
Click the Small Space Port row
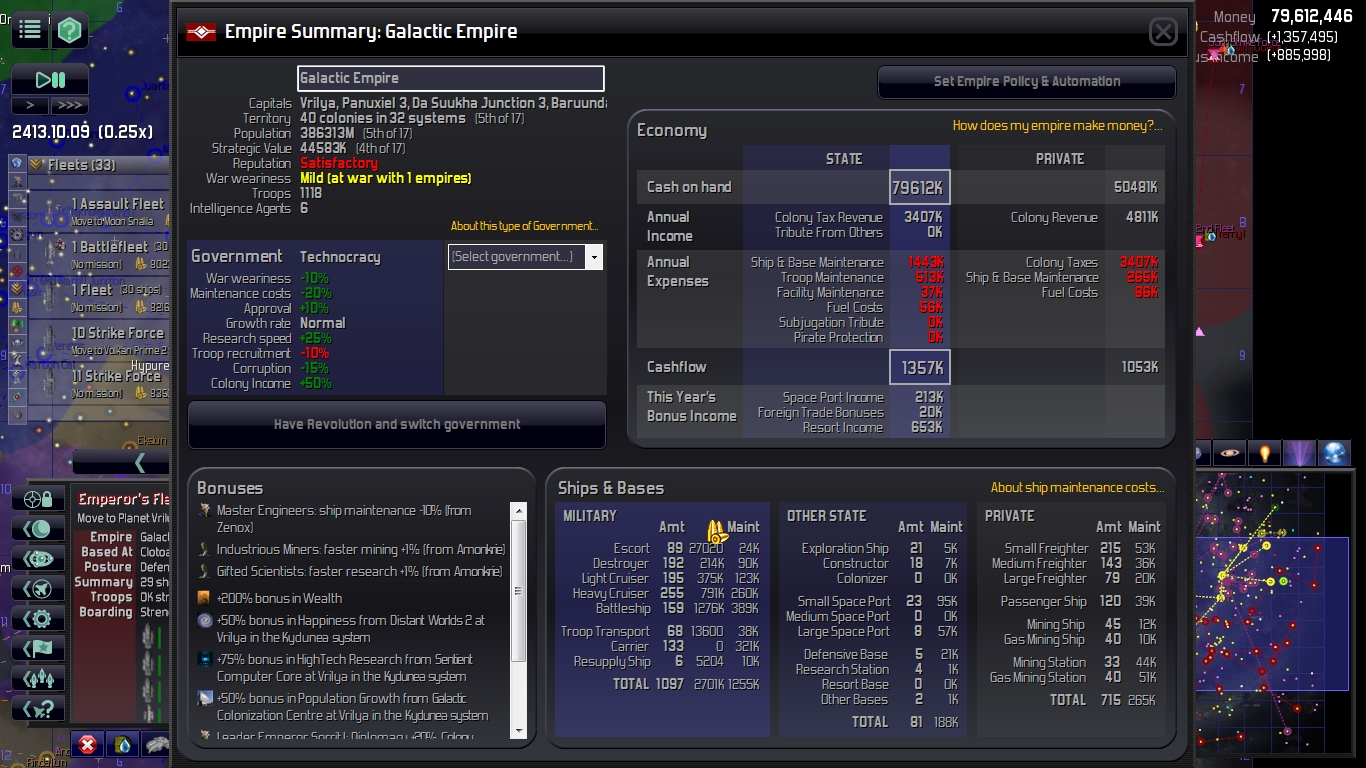[x=873, y=601]
